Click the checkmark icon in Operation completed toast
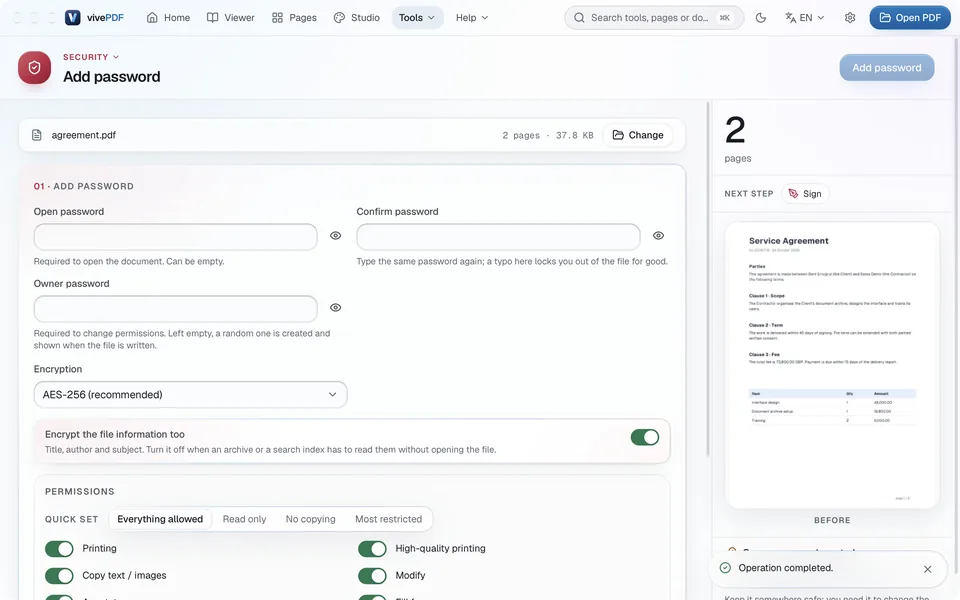 (x=725, y=568)
